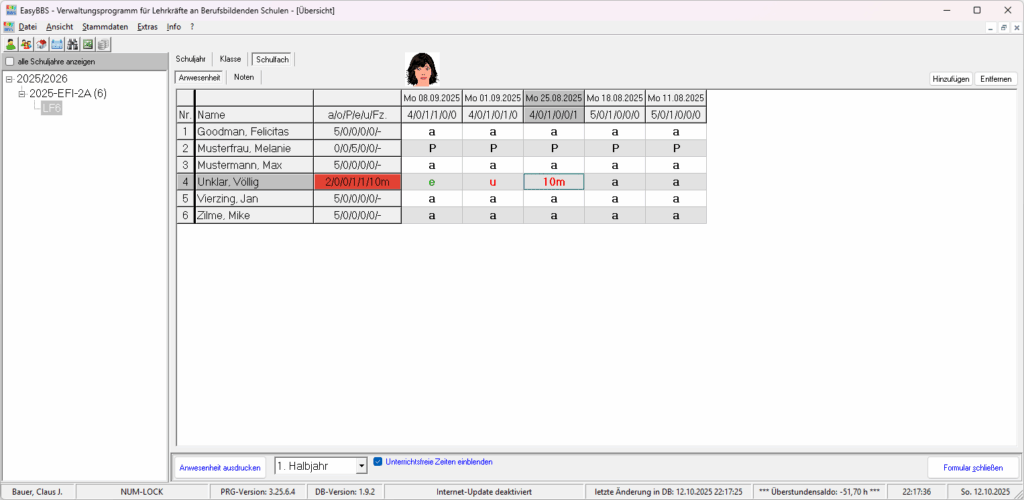Click the 'Anwesenheit ausdrucken' button
Viewport: 1024px width, 500px height.
click(x=221, y=467)
